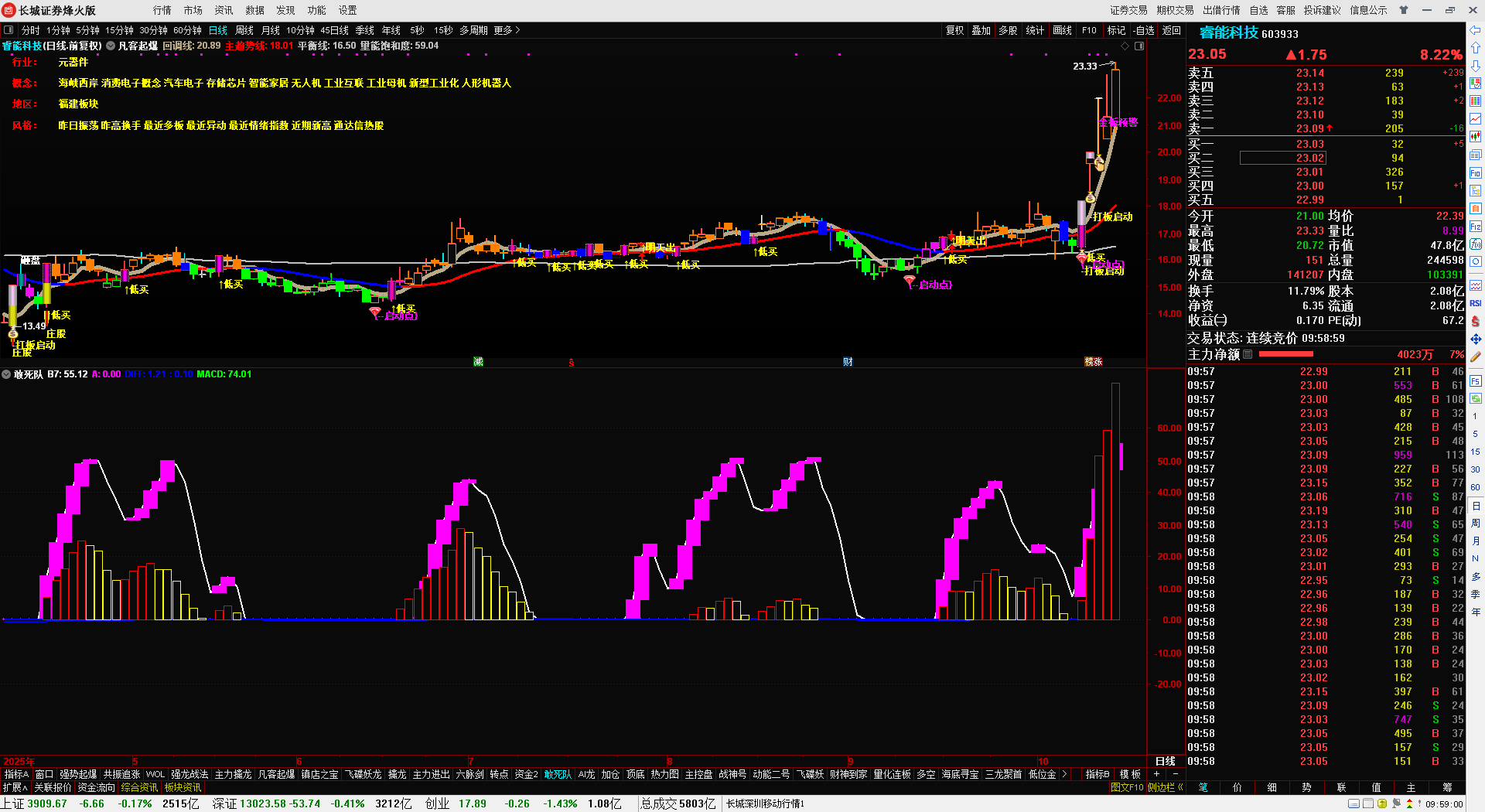This screenshot has height=812, width=1485.
Task: Toggle 标记 marker option
Action: (x=1116, y=30)
